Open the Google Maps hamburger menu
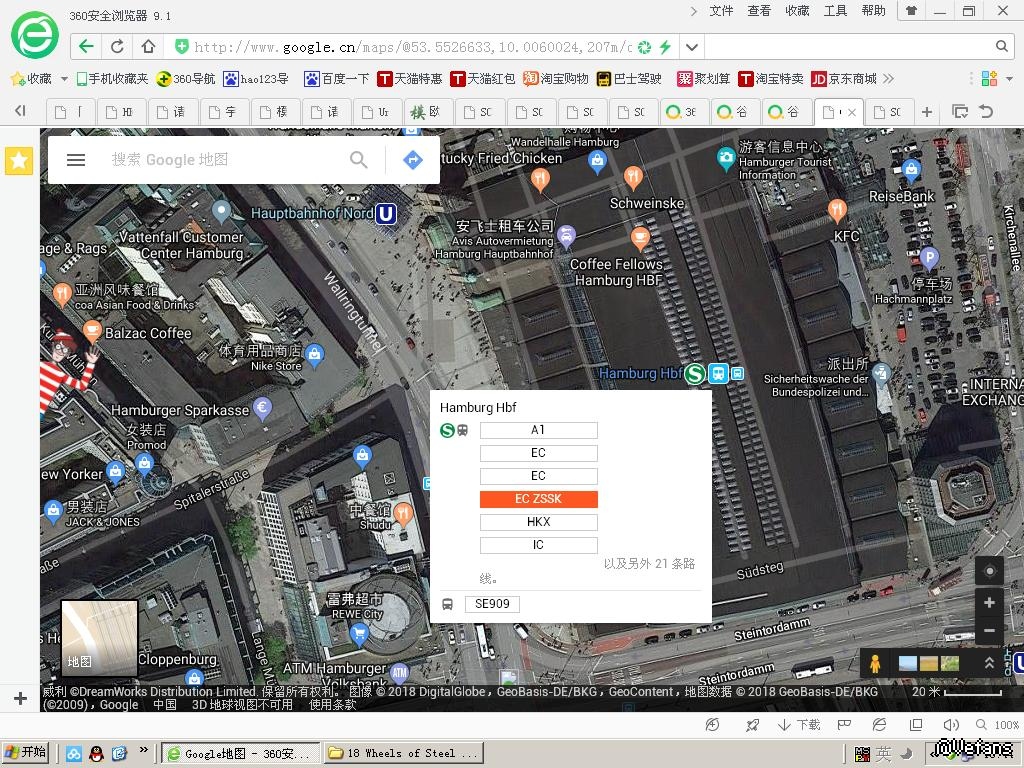This screenshot has width=1024, height=768. [75, 160]
